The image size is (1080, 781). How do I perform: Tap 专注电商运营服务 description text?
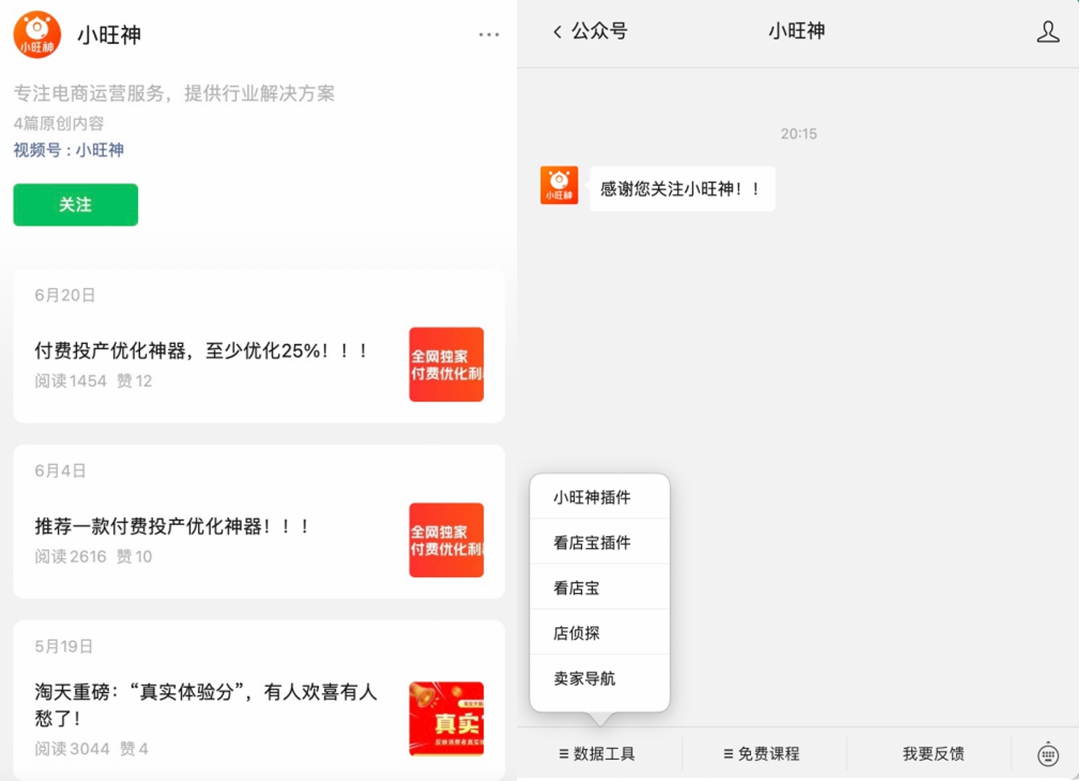(x=174, y=93)
